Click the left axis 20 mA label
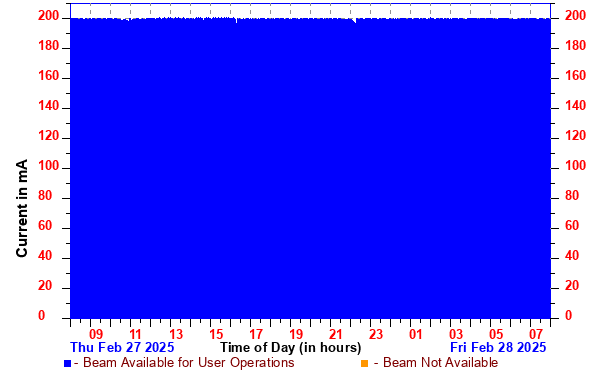Screen dimensions: 600x373 point(45,286)
